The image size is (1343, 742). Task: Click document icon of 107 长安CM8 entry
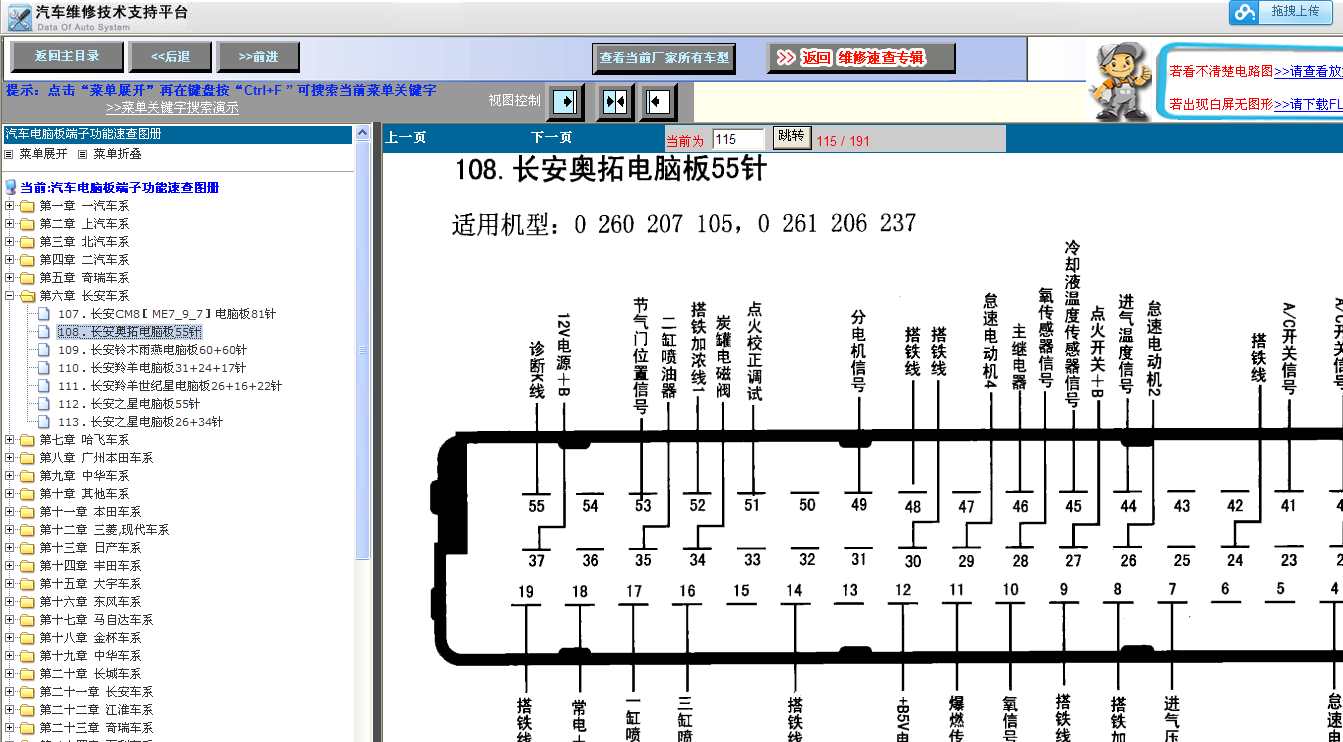pos(43,314)
